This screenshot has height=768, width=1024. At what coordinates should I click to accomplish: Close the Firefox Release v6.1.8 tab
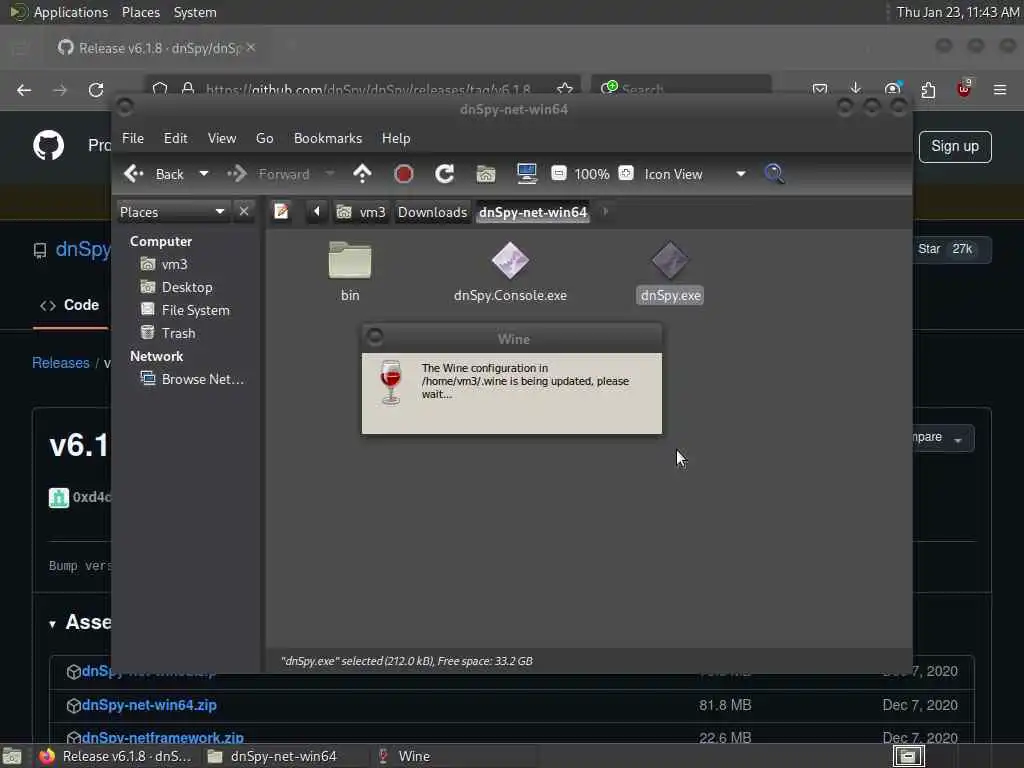(251, 48)
